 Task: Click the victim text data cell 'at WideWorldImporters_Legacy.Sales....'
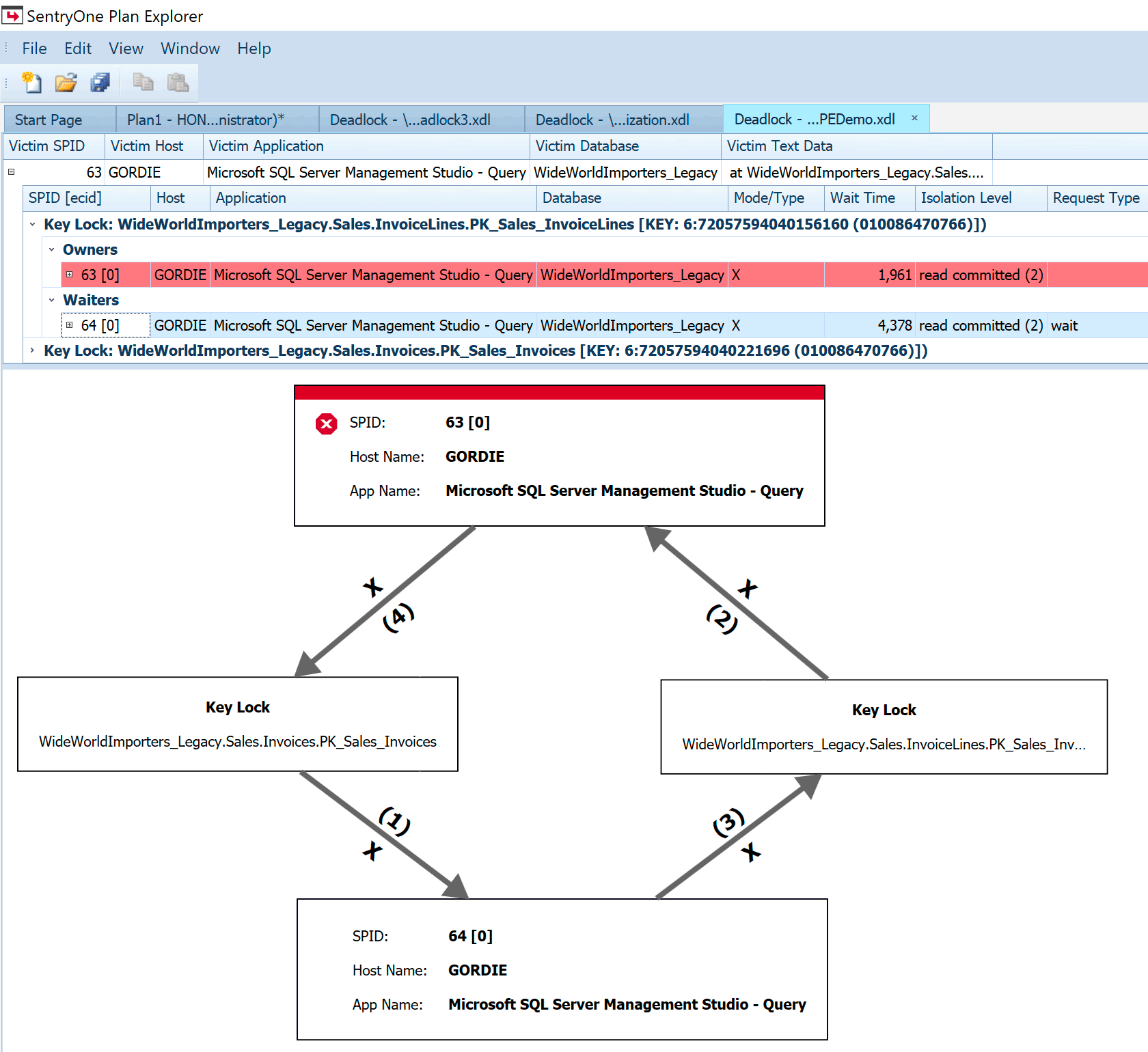(x=856, y=172)
